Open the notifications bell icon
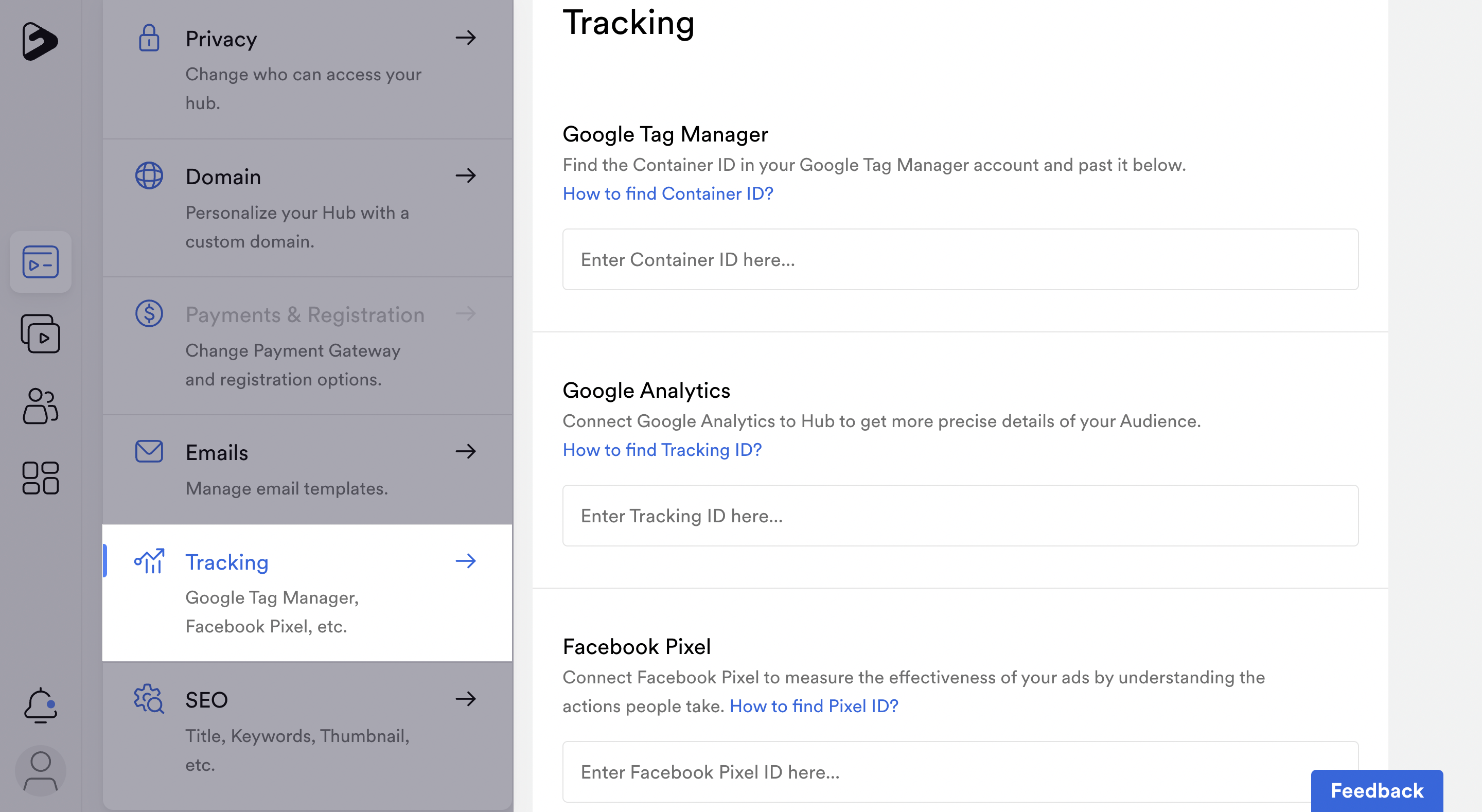 (40, 705)
